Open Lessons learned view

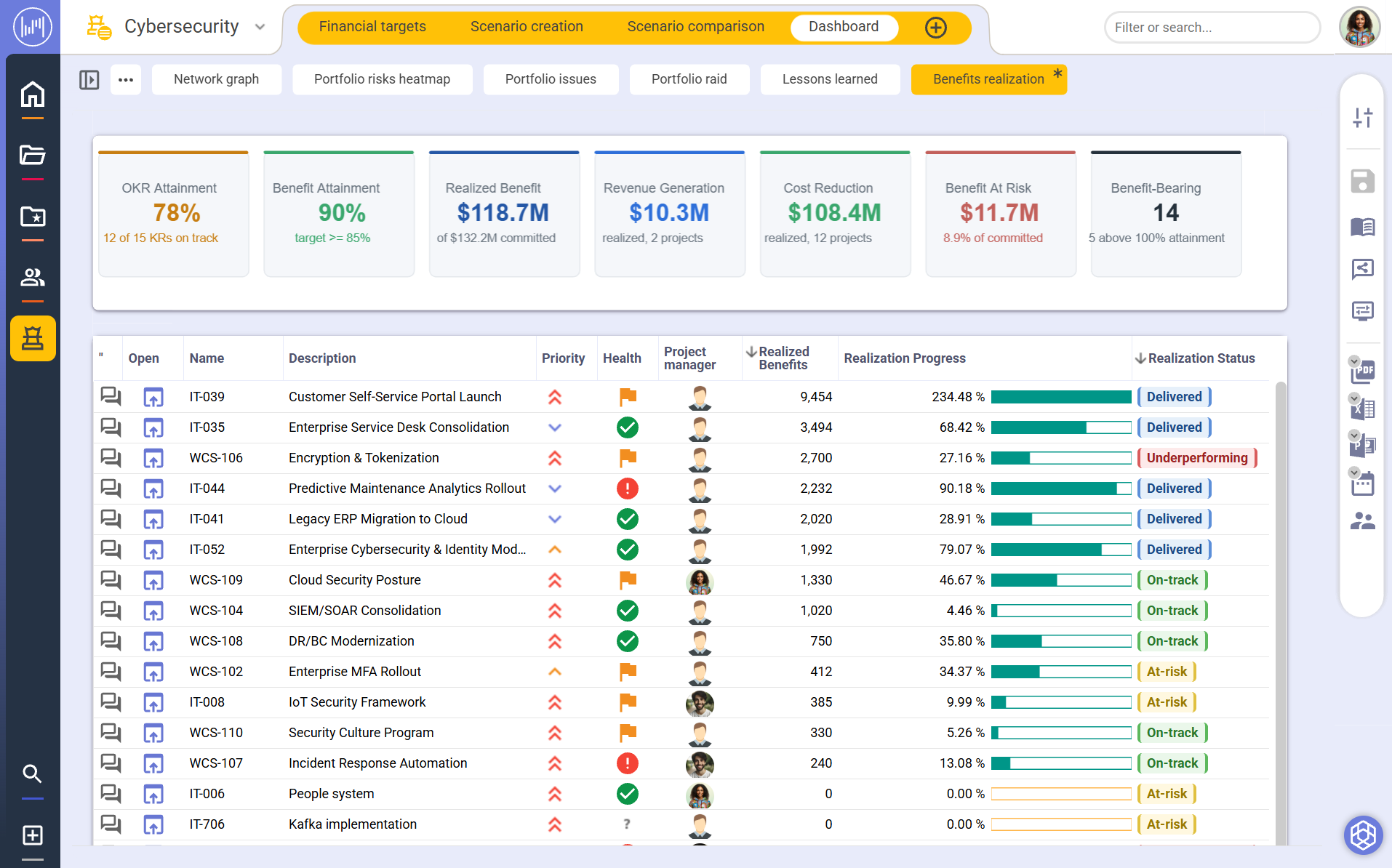pyautogui.click(x=830, y=79)
